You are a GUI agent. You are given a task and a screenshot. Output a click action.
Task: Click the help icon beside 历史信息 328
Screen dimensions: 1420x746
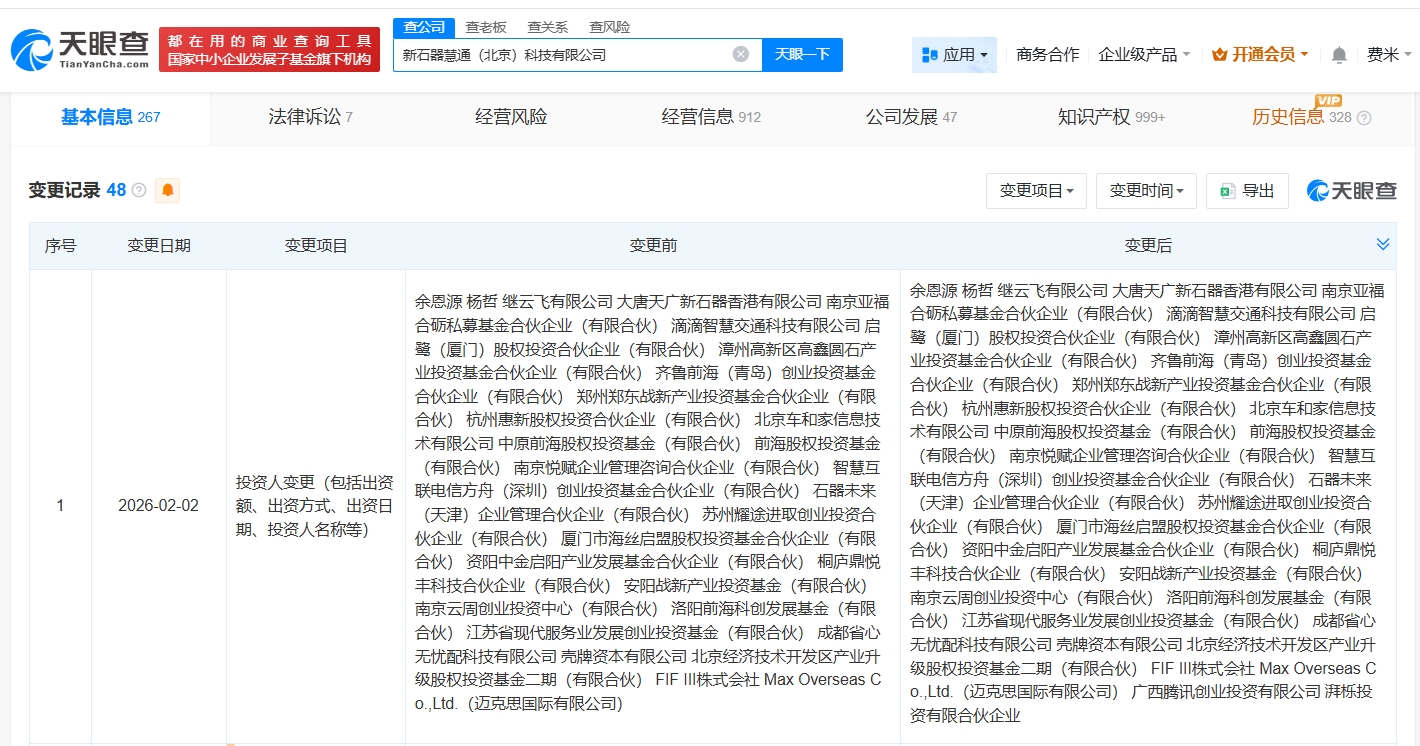tap(1364, 118)
